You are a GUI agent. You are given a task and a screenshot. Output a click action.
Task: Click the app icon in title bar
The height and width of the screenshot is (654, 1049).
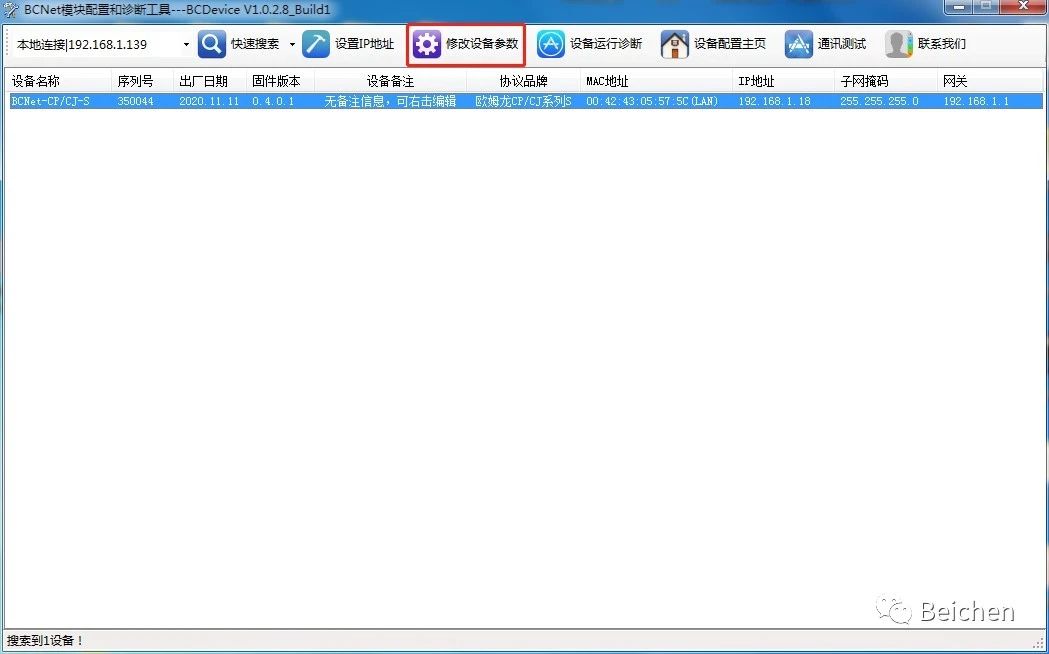tap(11, 10)
